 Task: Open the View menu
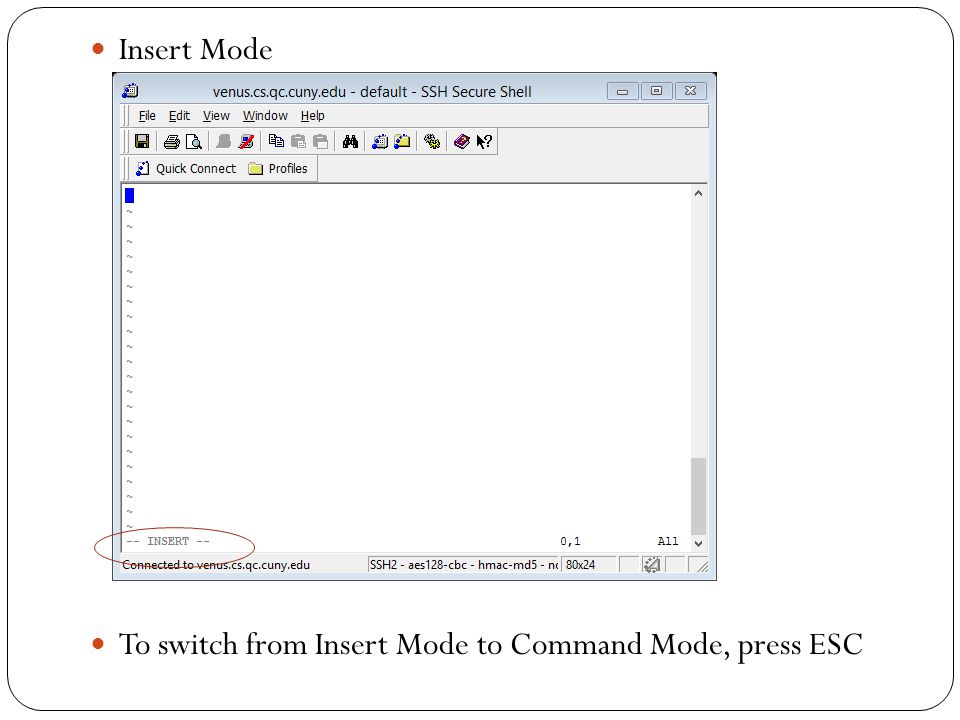216,116
